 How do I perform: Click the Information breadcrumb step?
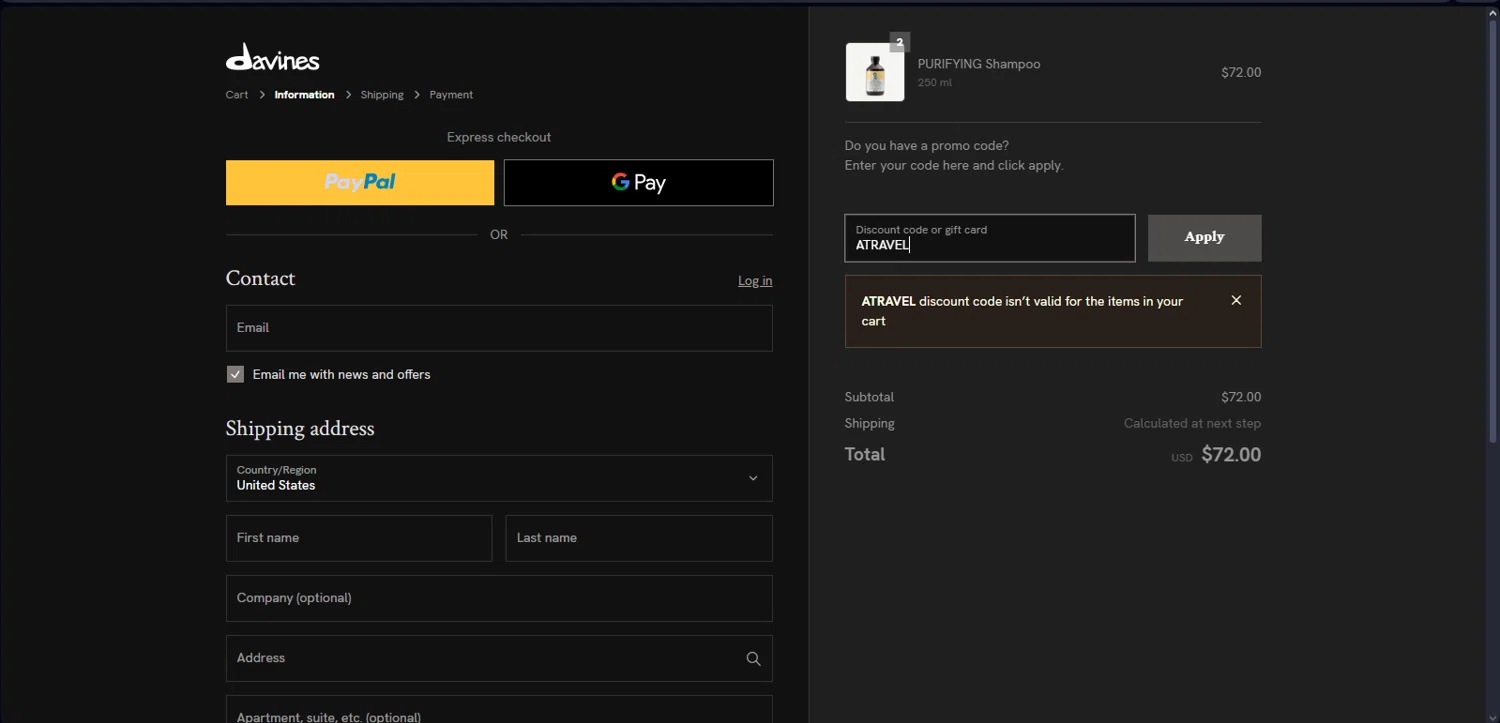click(304, 95)
